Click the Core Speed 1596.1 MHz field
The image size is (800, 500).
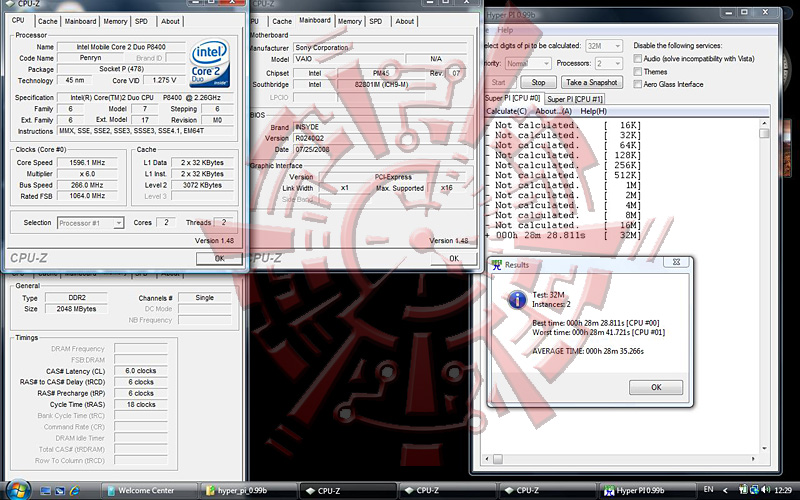[87, 163]
